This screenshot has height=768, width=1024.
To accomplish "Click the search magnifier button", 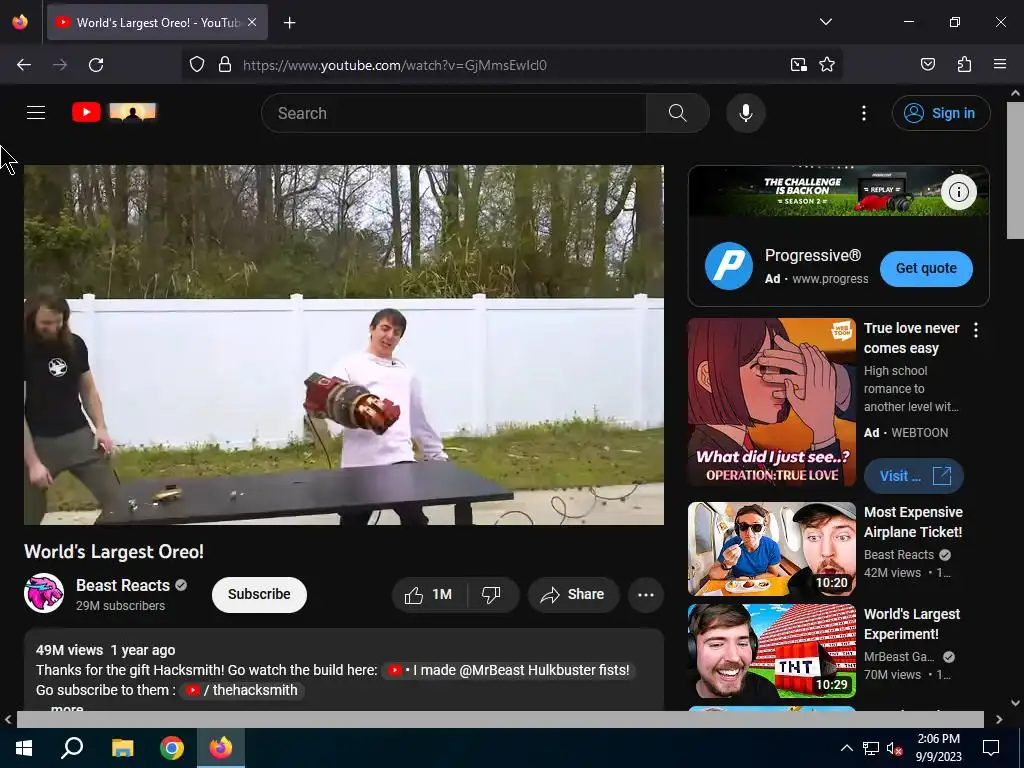I will pyautogui.click(x=677, y=113).
